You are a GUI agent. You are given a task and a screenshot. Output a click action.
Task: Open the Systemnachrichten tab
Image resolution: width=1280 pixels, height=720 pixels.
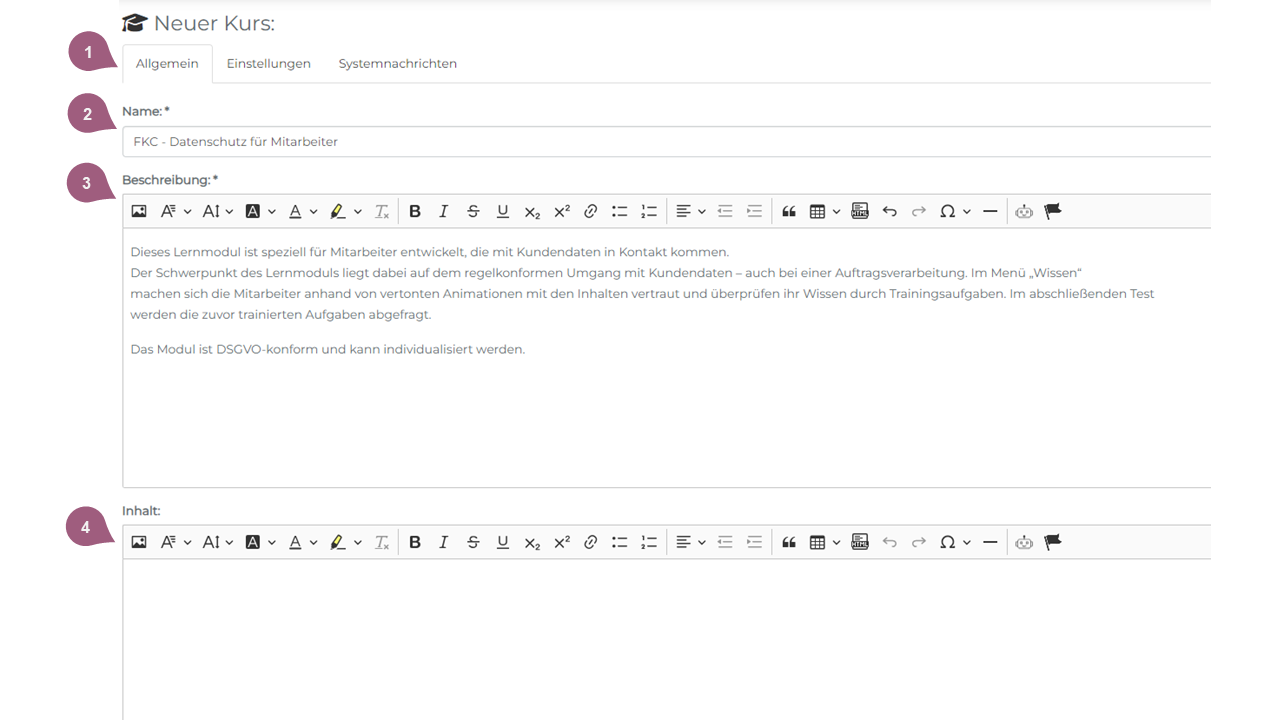point(397,64)
